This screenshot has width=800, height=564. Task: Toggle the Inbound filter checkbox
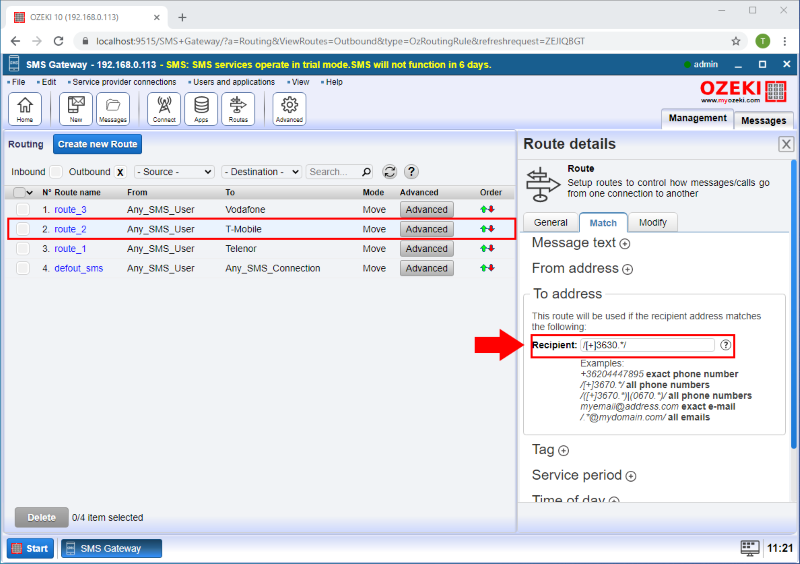[56, 172]
